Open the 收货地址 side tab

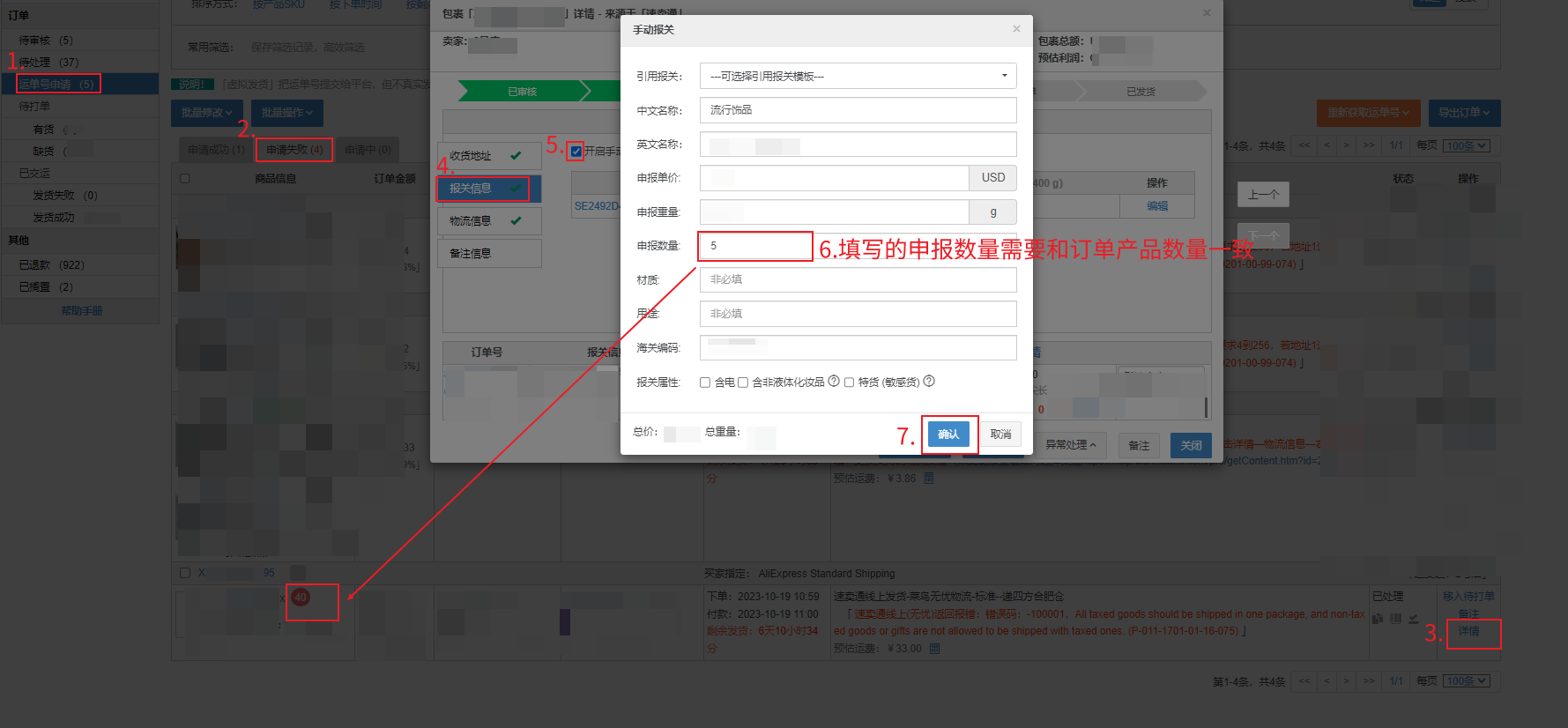click(489, 156)
